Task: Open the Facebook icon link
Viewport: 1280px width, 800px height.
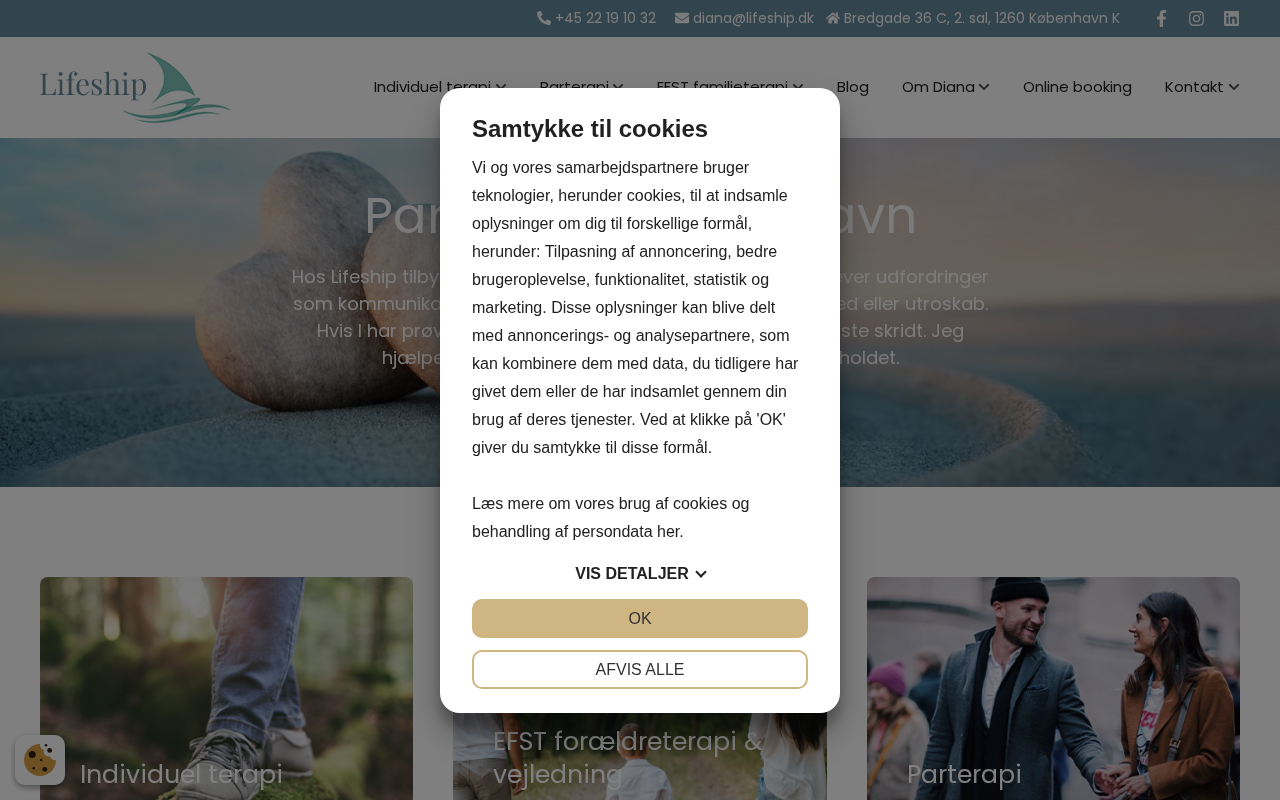Action: (1161, 18)
